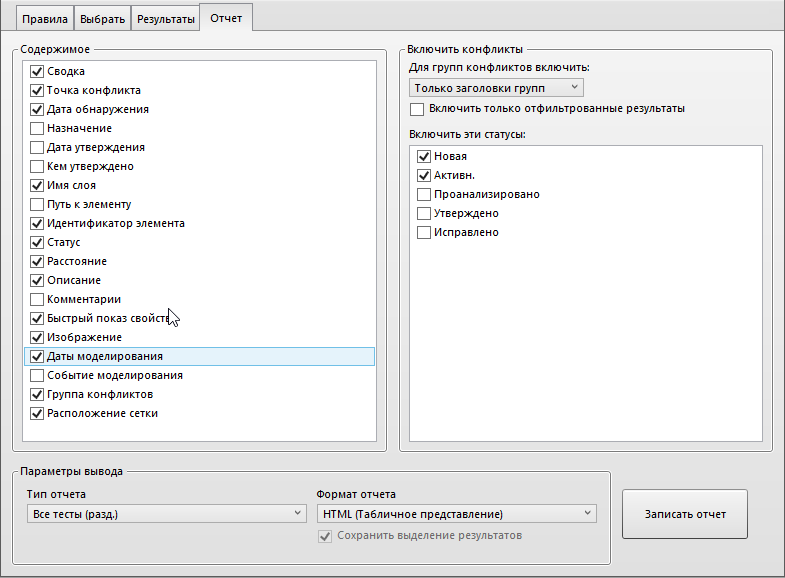The height and width of the screenshot is (578, 785).
Task: Click the Записать отчет button
Action: [x=685, y=515]
